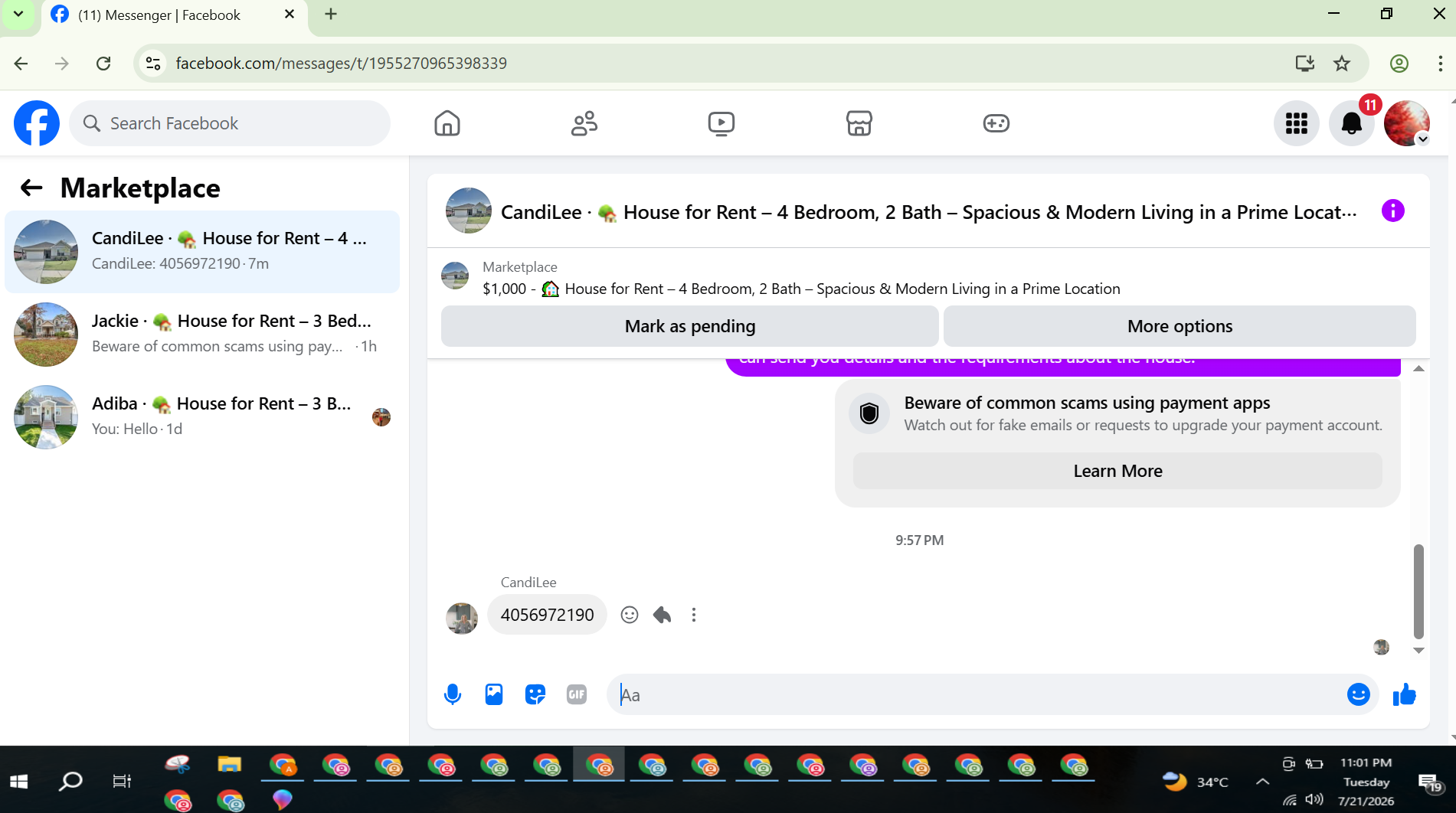Open notifications bell with 11 badge
The height and width of the screenshot is (813, 1456).
[x=1352, y=123]
